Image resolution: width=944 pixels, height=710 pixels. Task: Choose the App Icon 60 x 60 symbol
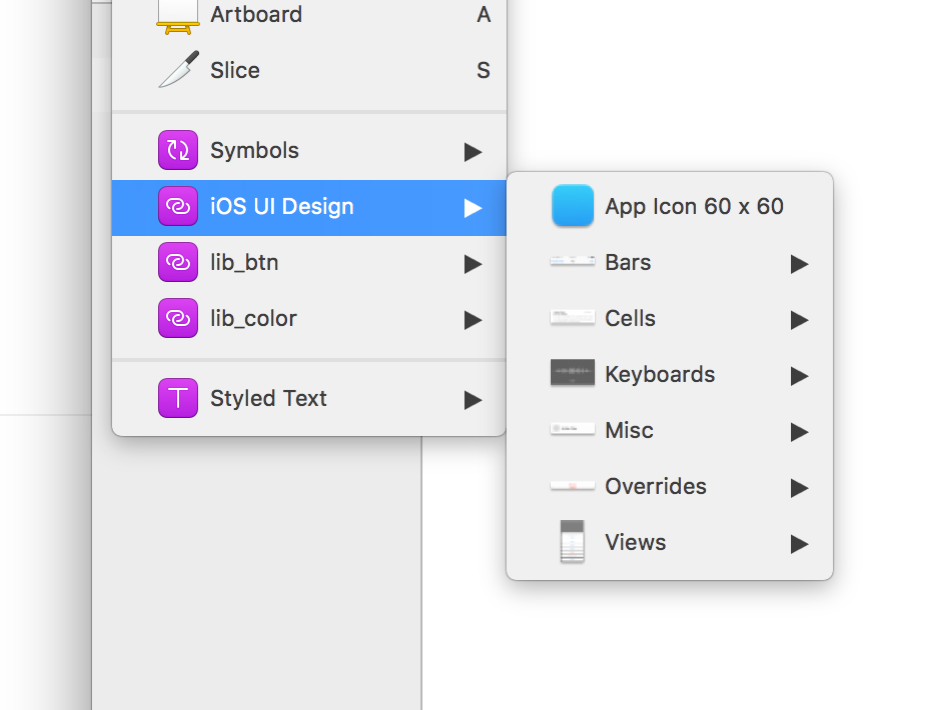click(694, 207)
